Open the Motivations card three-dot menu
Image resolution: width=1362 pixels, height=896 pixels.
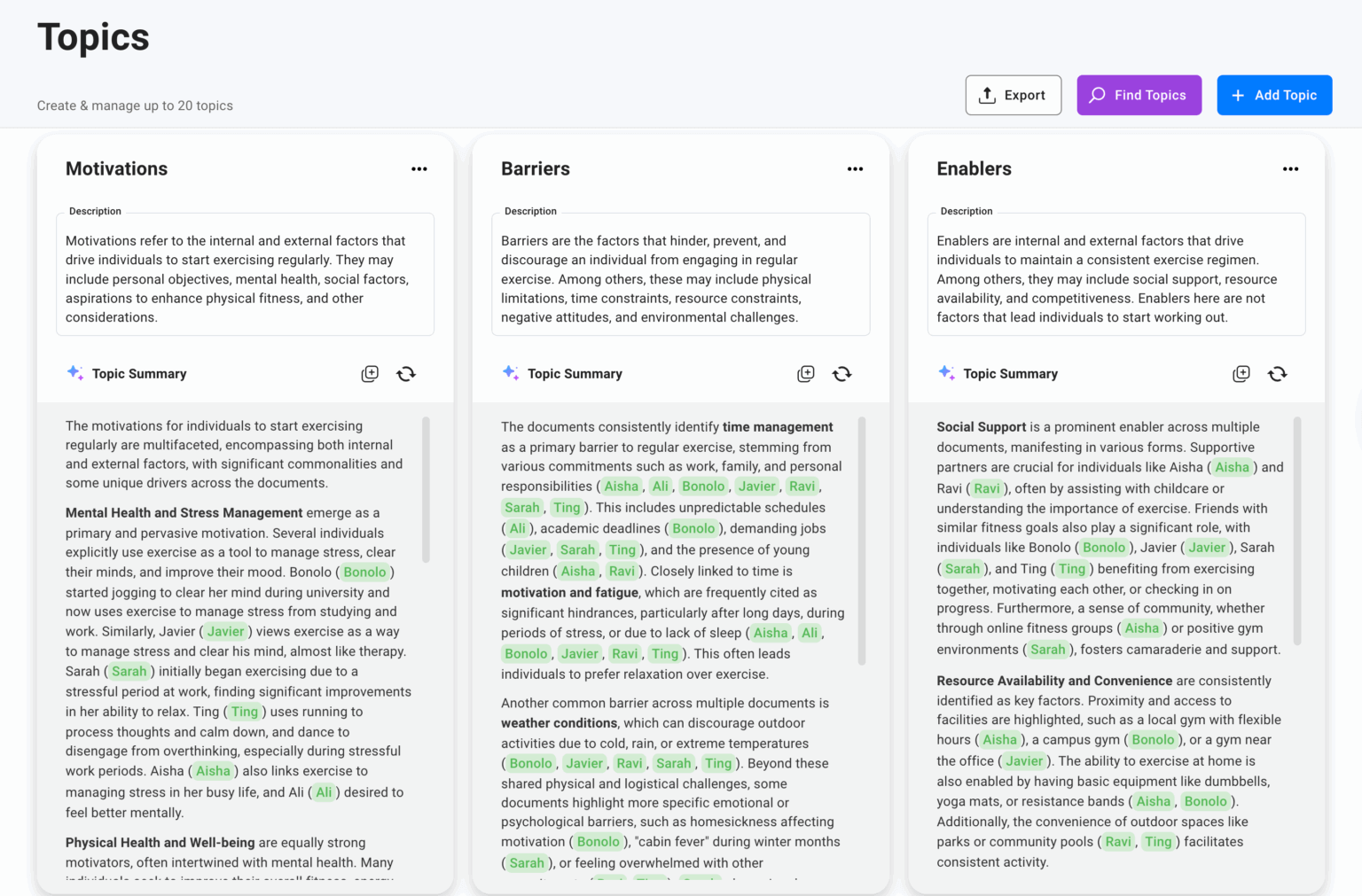[x=419, y=169]
